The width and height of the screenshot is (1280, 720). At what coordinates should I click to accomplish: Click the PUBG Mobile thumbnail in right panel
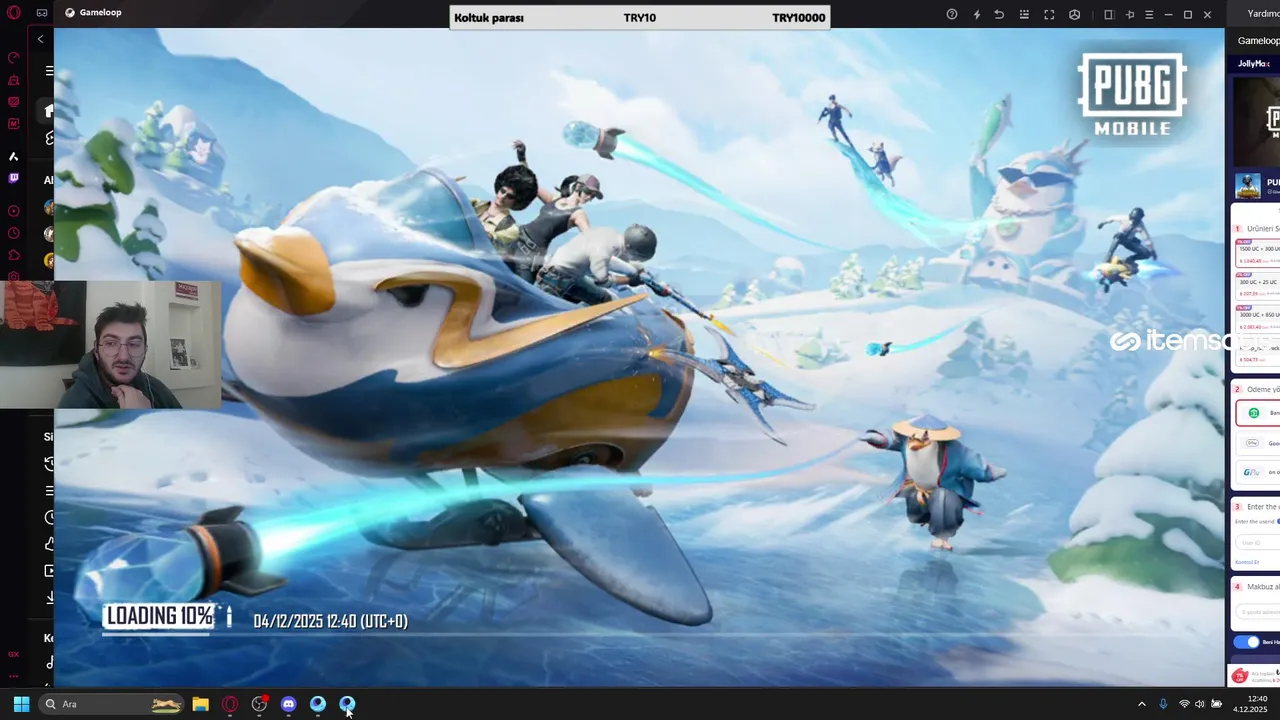pos(1257,120)
